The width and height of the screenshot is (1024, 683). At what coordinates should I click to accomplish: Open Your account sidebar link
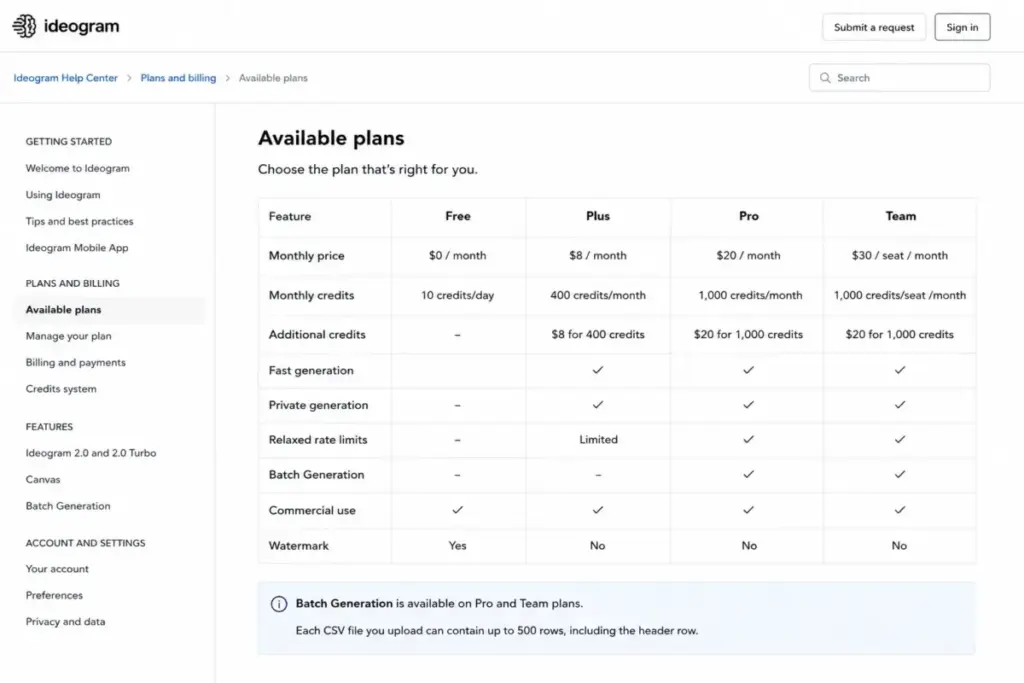pyautogui.click(x=57, y=569)
